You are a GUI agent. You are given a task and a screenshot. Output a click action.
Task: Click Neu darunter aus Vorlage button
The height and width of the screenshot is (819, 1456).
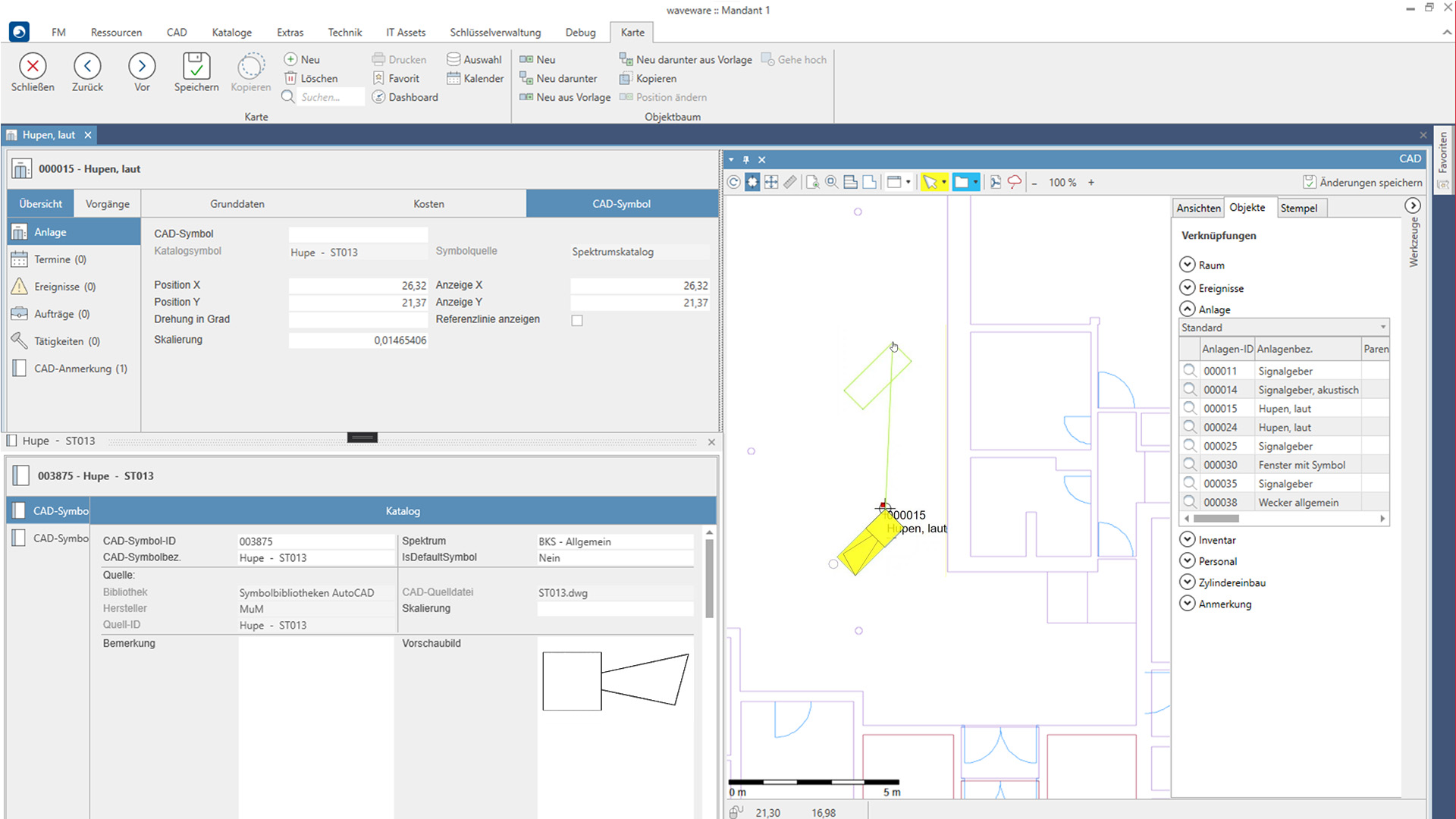pos(686,59)
